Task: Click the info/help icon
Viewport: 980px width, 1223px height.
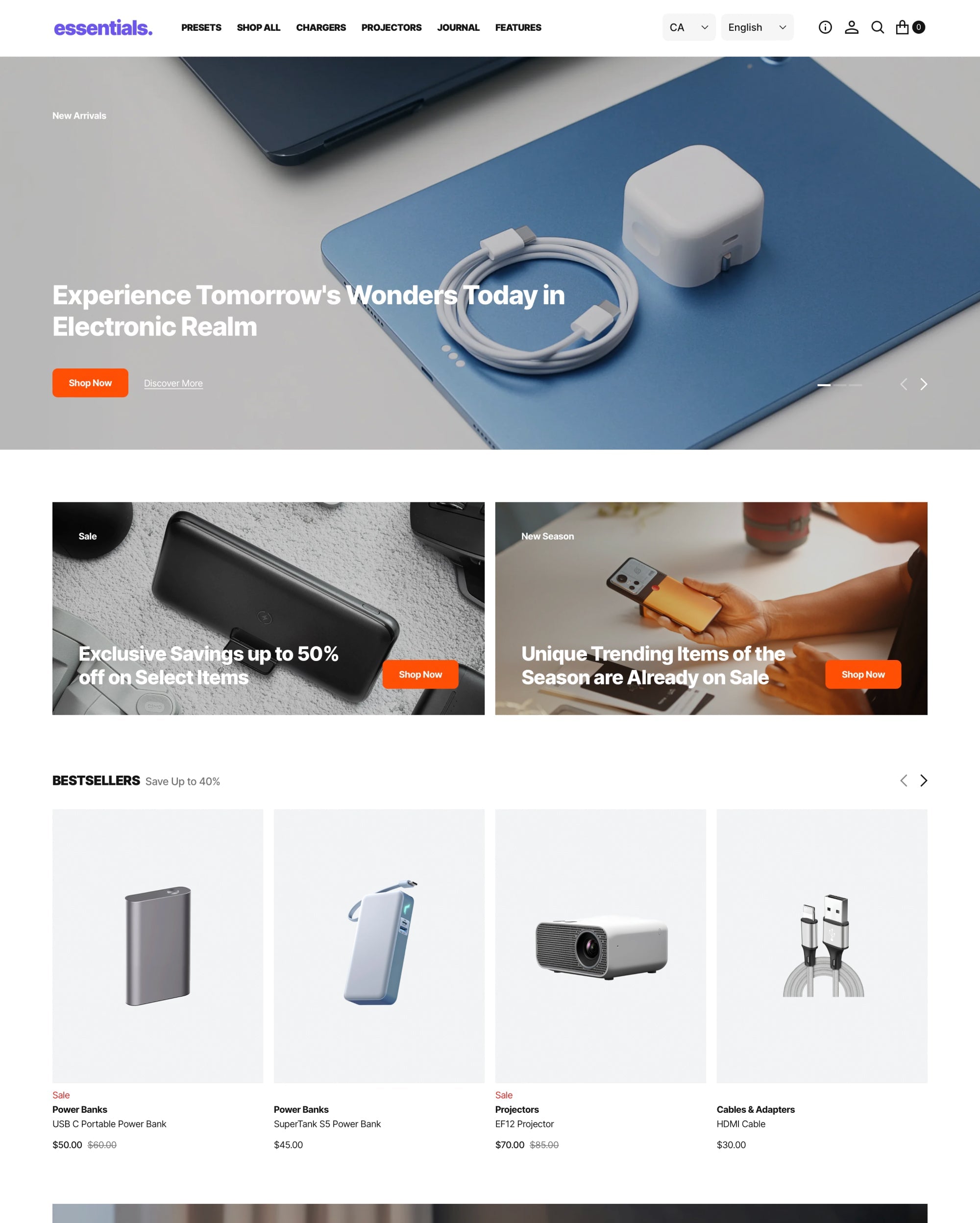Action: 825,28
